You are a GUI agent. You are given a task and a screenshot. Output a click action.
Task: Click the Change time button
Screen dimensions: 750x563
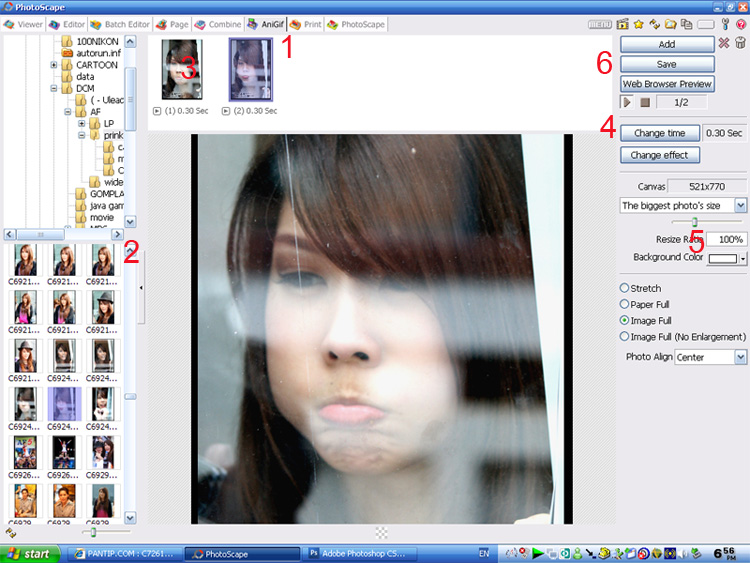[660, 133]
